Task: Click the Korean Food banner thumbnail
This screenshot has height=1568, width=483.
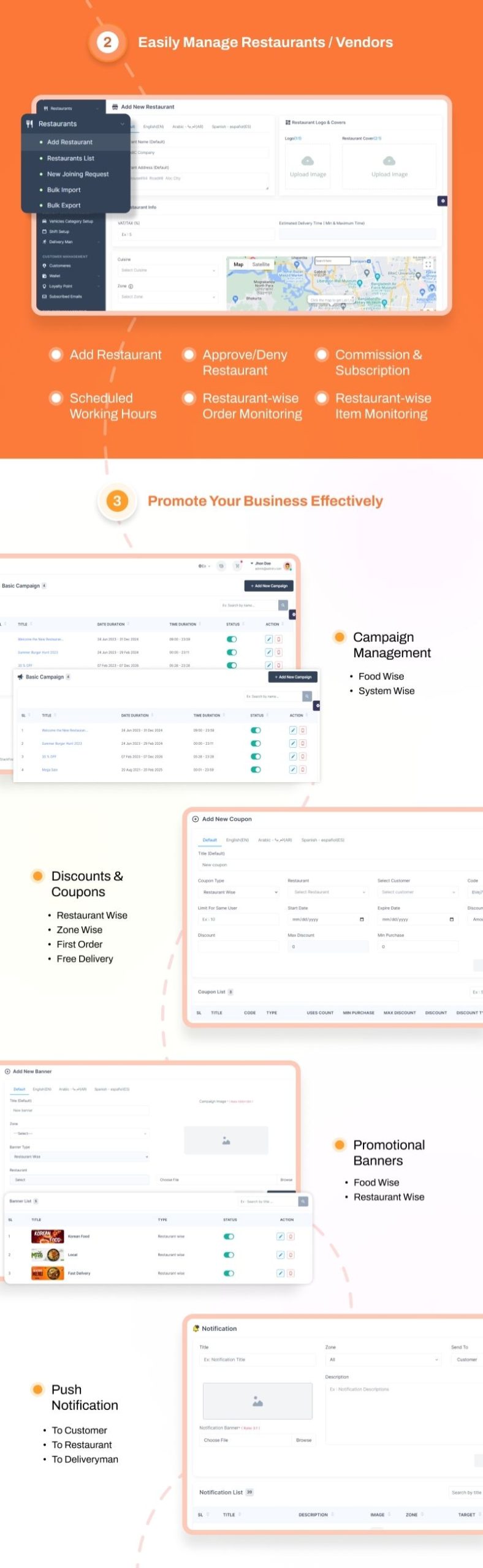Action: 48,1236
